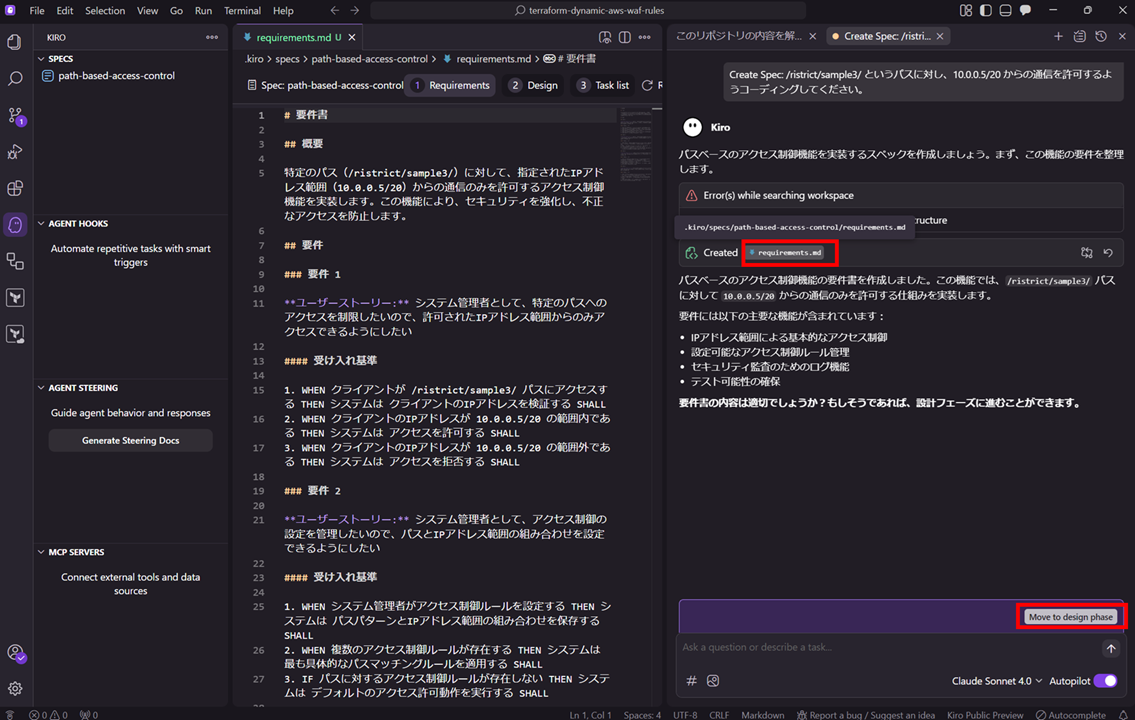Click CRLF end-of-line setting in status bar
Viewport: 1135px width, 720px height.
pyautogui.click(x=719, y=715)
